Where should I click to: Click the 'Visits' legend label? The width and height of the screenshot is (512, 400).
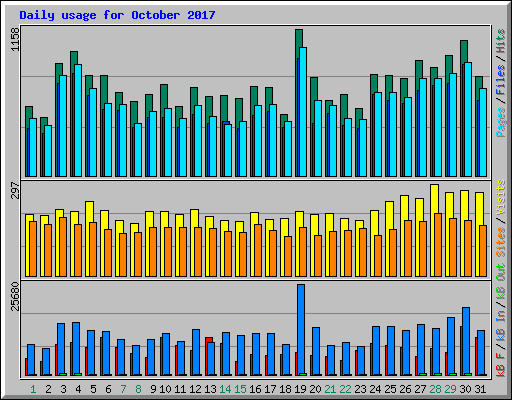(501, 197)
